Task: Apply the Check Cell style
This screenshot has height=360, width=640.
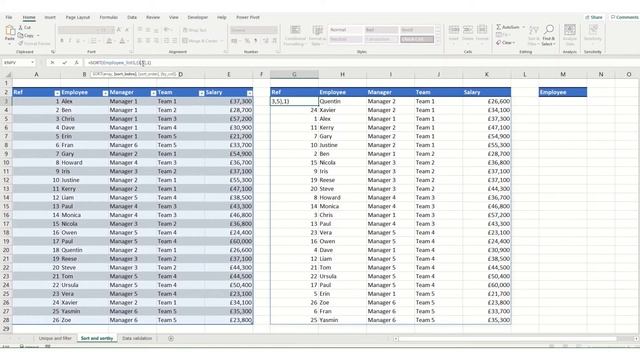Action: click(416, 39)
